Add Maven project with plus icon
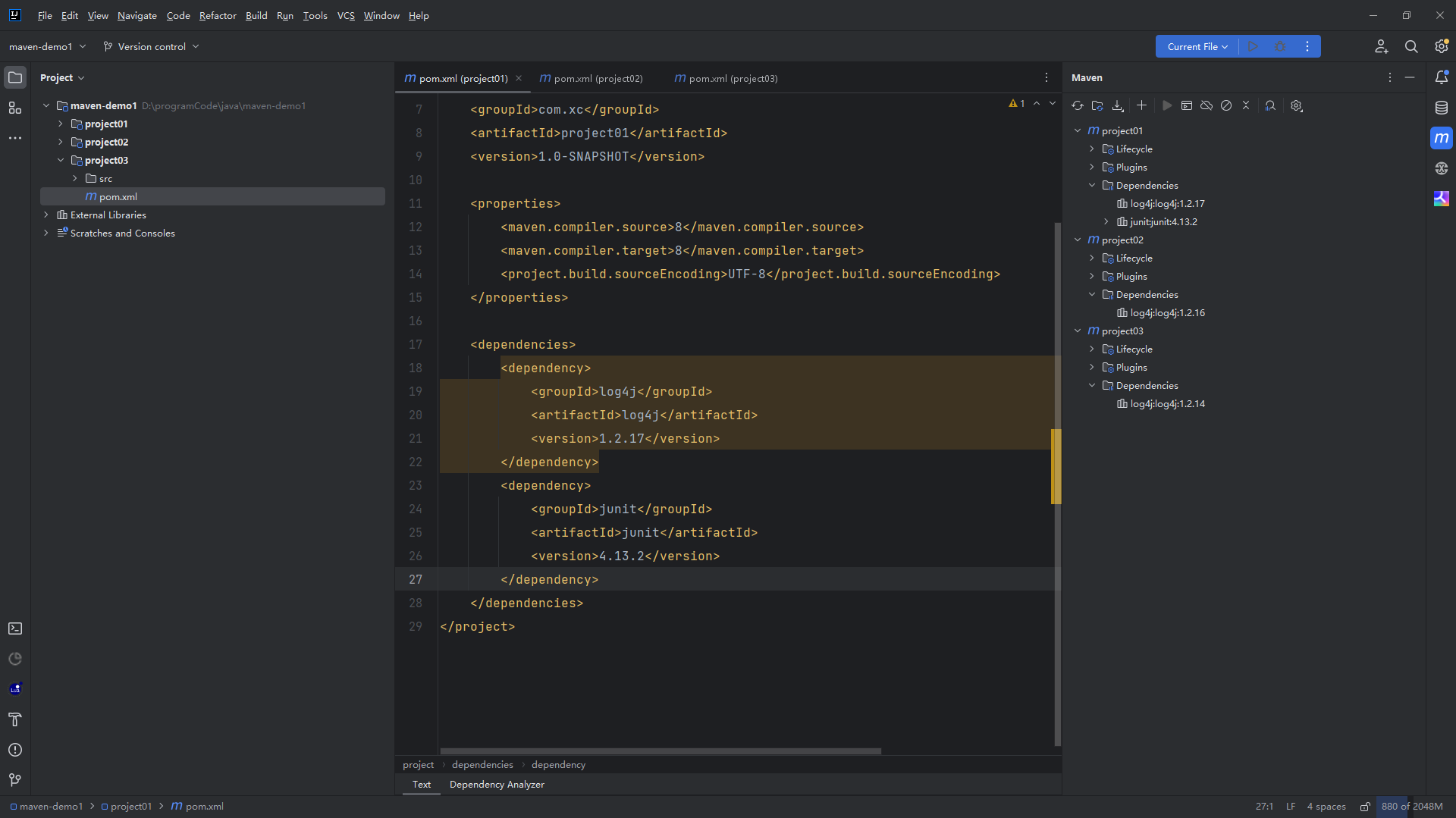 click(1141, 106)
